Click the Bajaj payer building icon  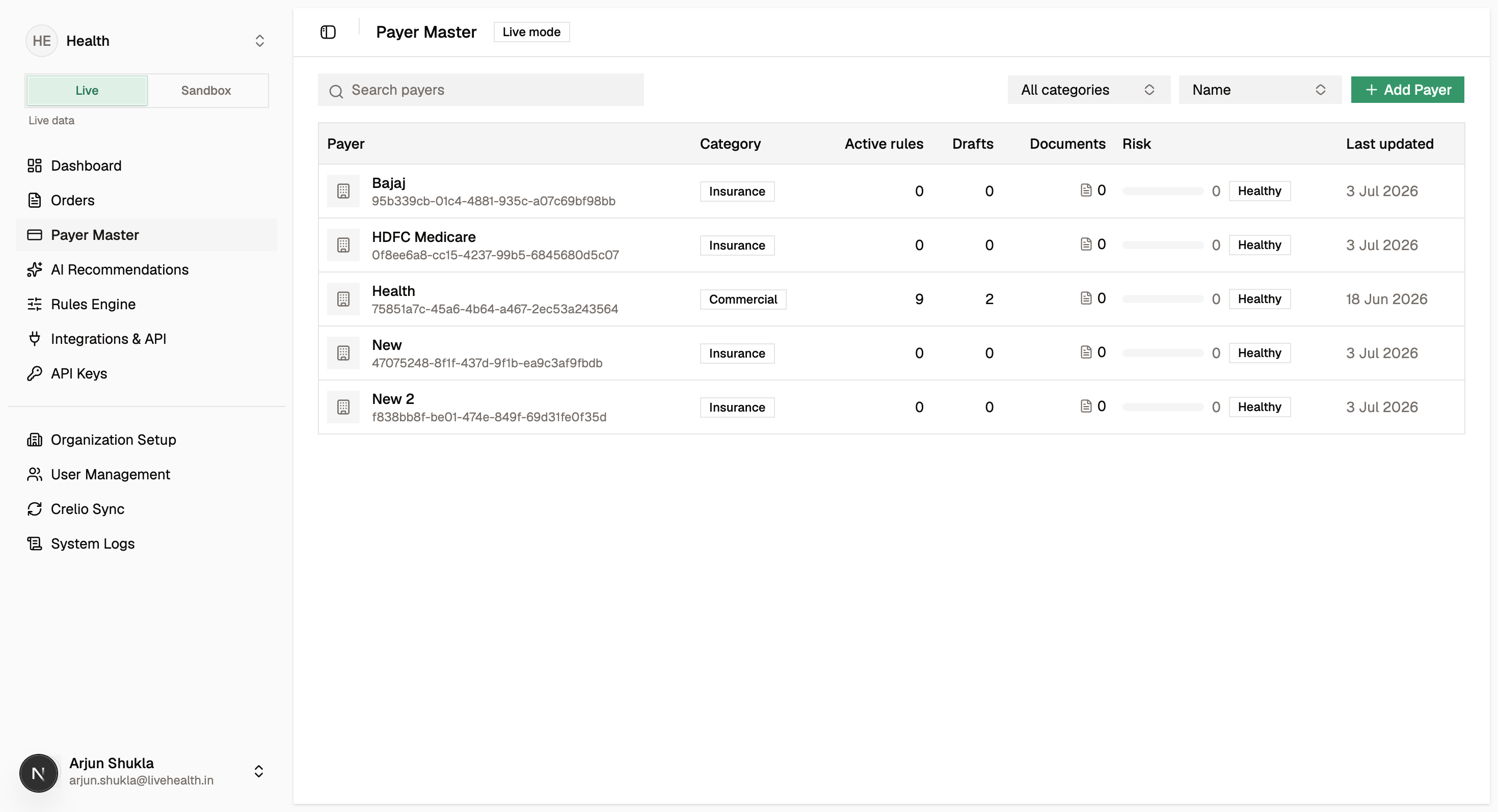pos(343,191)
